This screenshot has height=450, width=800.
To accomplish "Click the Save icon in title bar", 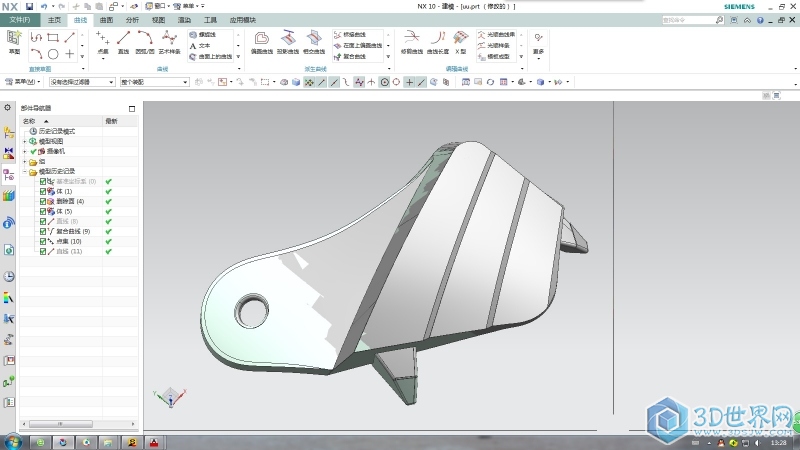I will tap(30, 6).
